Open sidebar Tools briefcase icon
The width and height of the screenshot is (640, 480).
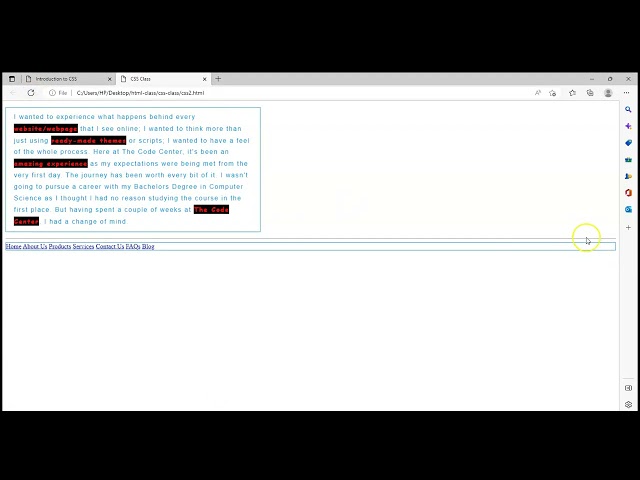coord(628,160)
